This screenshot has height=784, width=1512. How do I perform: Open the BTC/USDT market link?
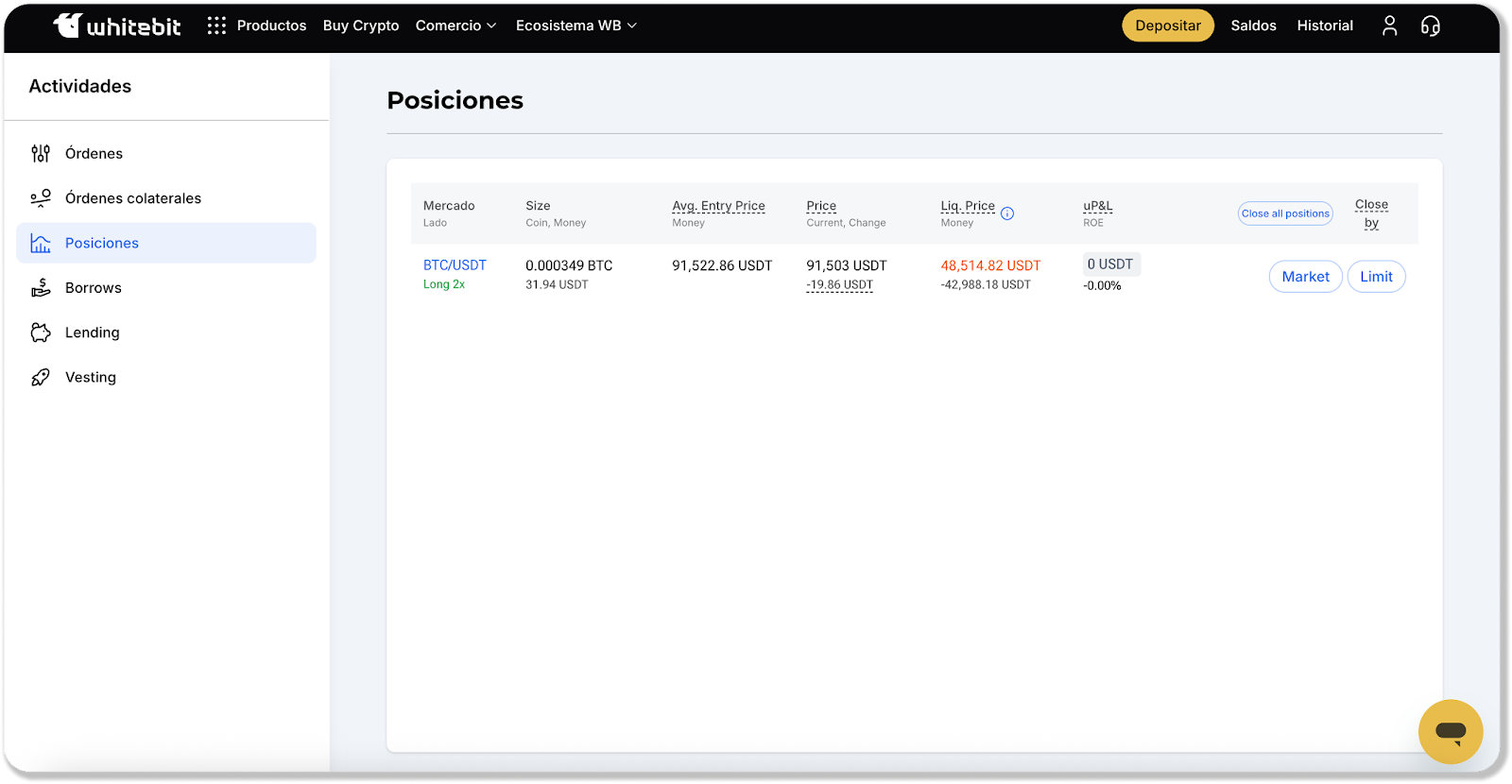[455, 265]
